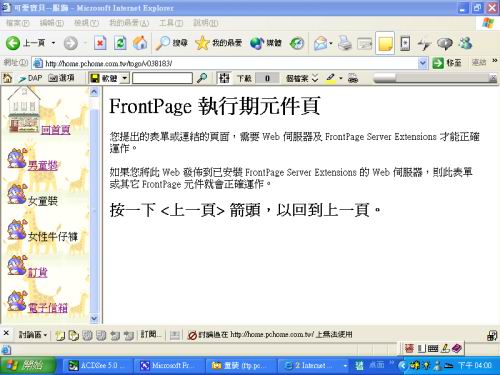The width and height of the screenshot is (500, 375).
Task: Expand the toolbar overflow chevron
Action: (495, 60)
